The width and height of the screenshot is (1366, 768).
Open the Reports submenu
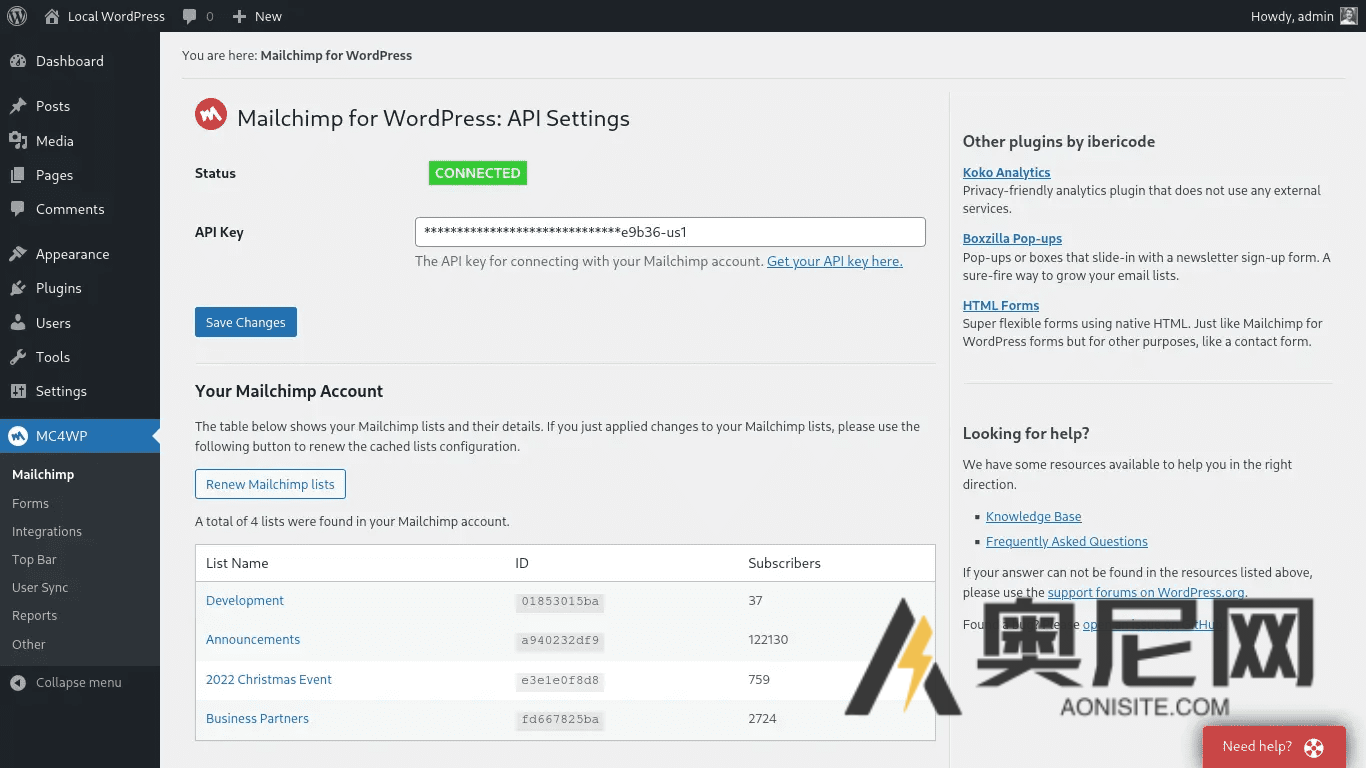34,615
